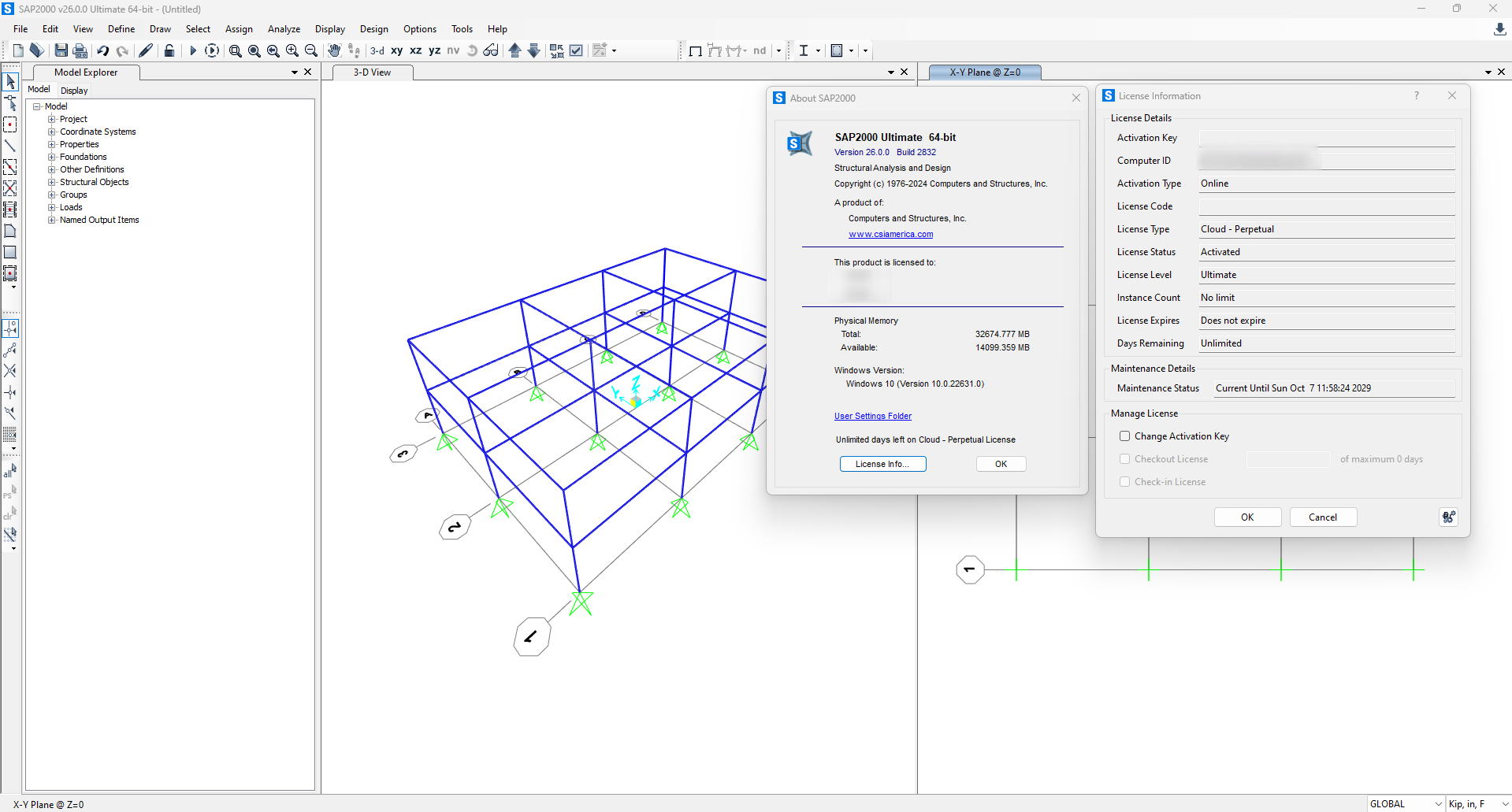
Task: Select the Draw Special Joint tool
Action: click(10, 124)
